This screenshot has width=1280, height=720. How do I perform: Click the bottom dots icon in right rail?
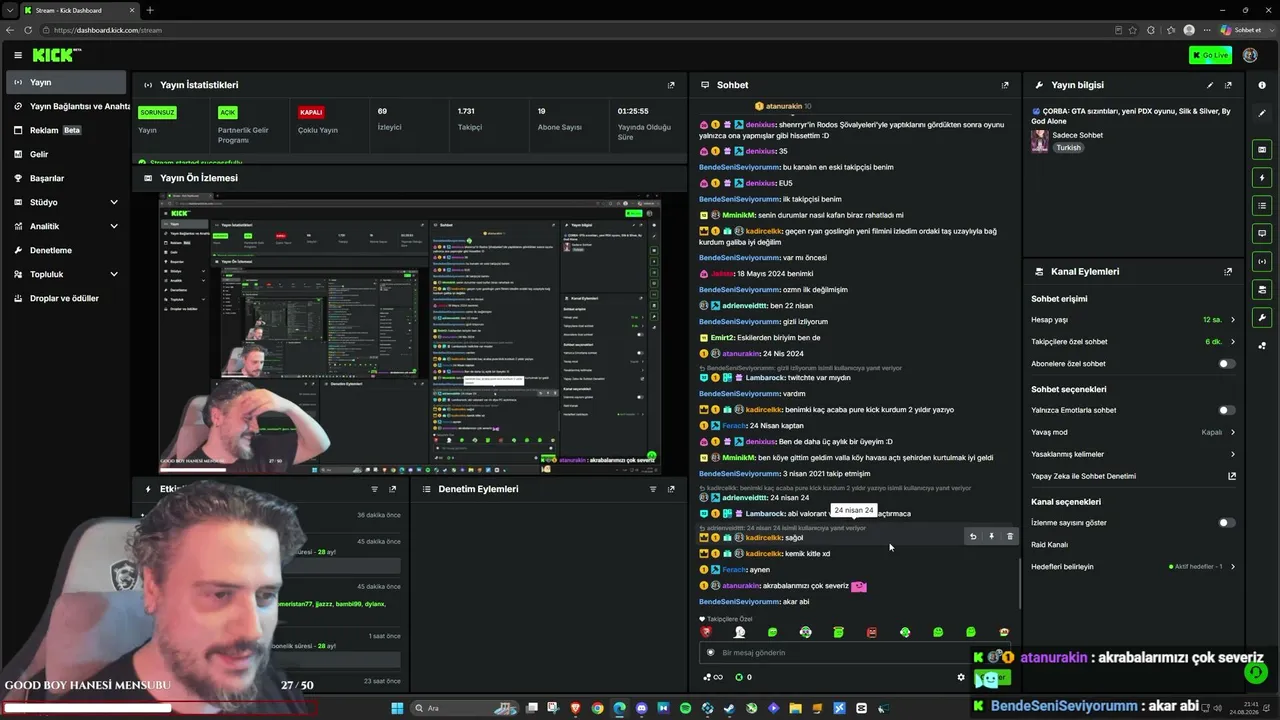(x=1262, y=346)
